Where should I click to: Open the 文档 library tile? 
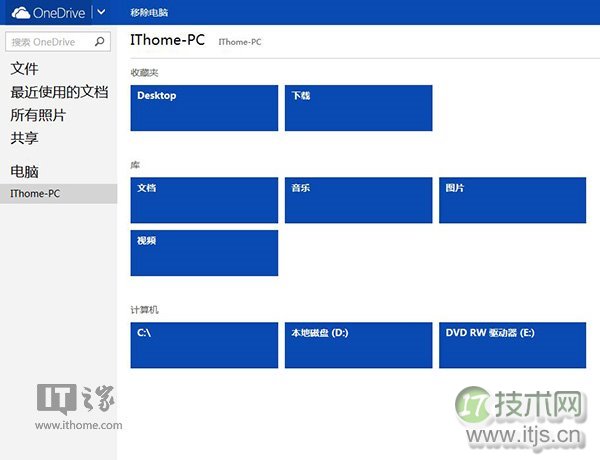pos(204,200)
